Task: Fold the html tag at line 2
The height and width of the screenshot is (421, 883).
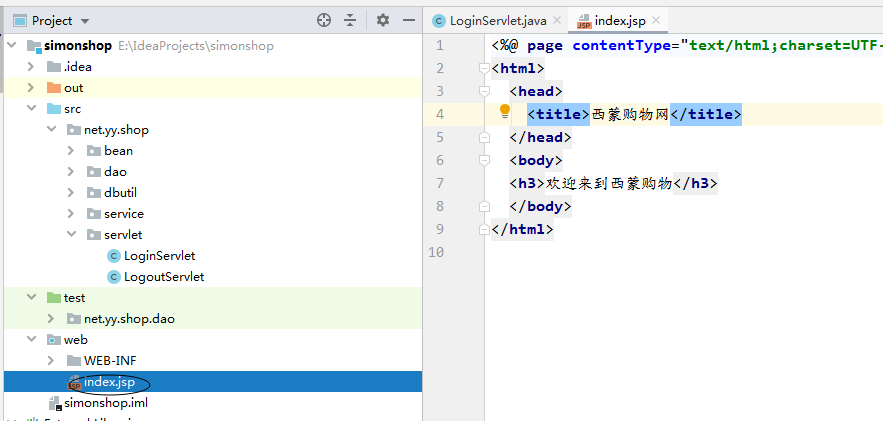Action: pyautogui.click(x=484, y=68)
